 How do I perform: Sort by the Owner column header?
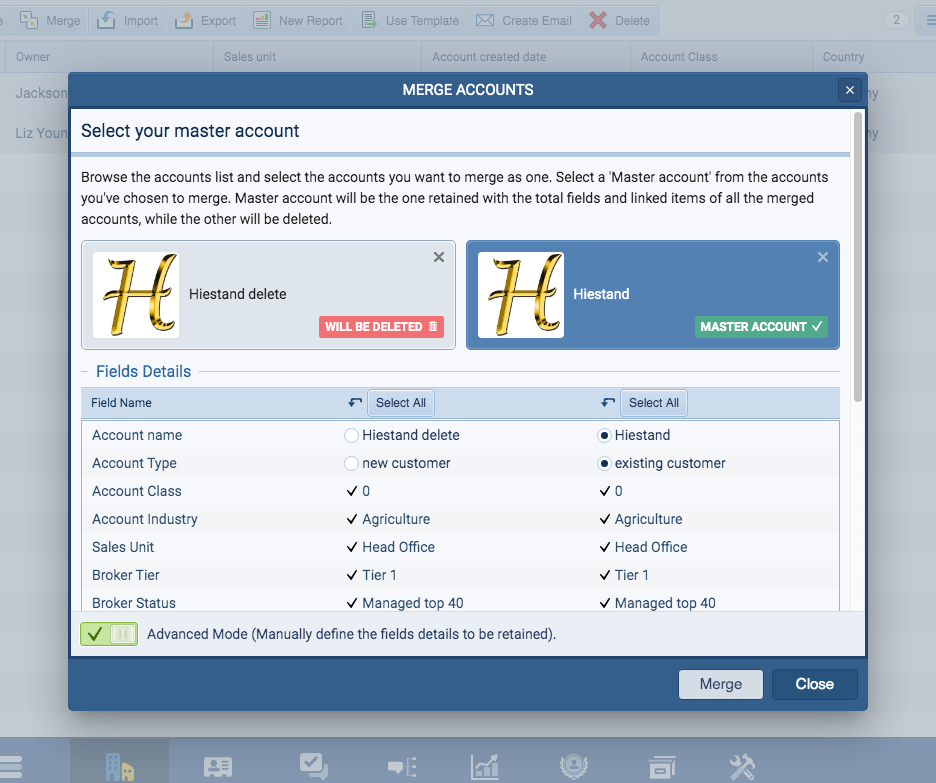coord(34,57)
